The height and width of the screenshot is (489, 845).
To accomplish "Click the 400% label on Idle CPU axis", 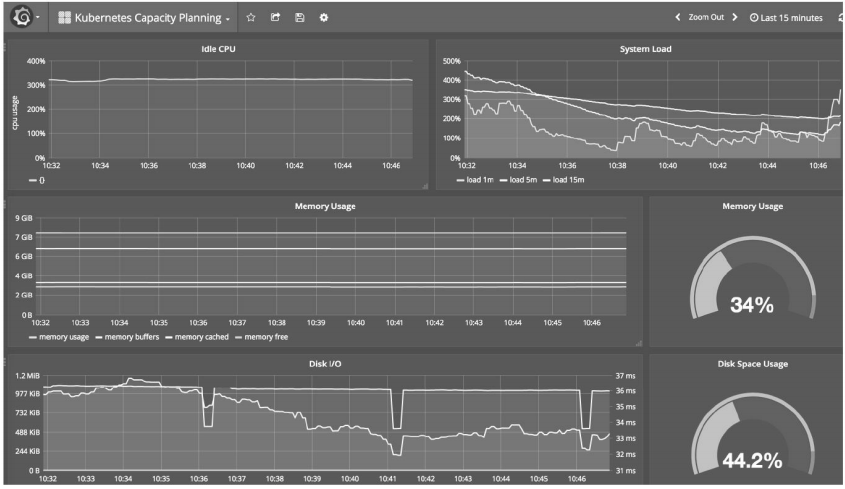I will click(x=36, y=61).
